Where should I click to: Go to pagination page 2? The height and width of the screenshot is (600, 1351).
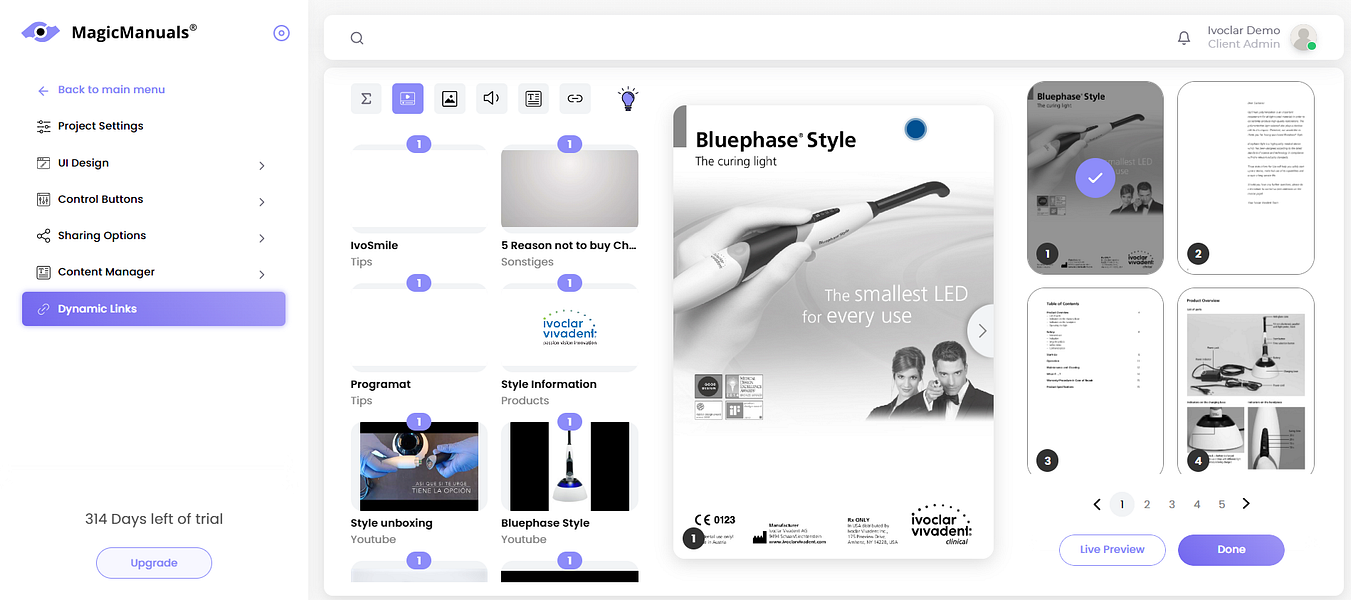pos(1147,504)
